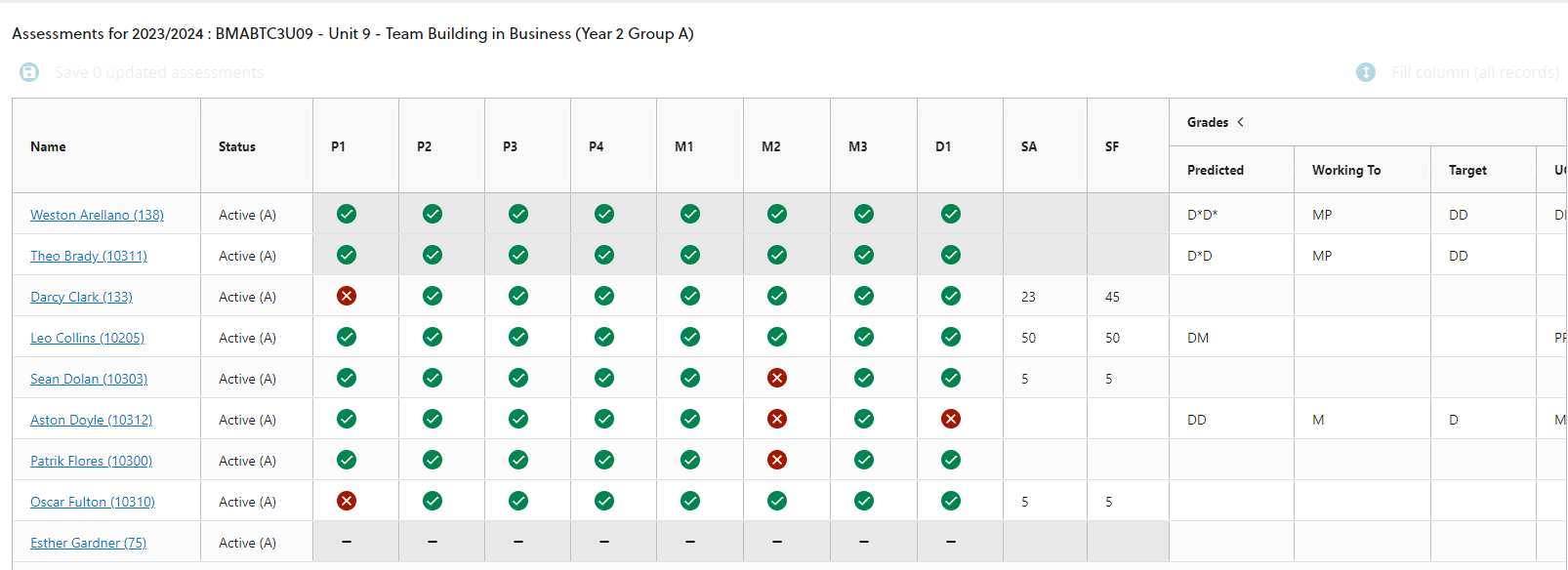Click the Save updated assessments disk icon
The image size is (1568, 570).
point(29,72)
